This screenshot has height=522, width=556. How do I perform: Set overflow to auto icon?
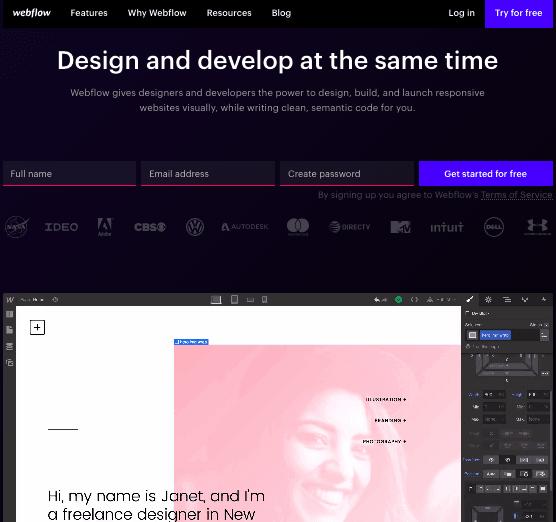[x=540, y=460]
